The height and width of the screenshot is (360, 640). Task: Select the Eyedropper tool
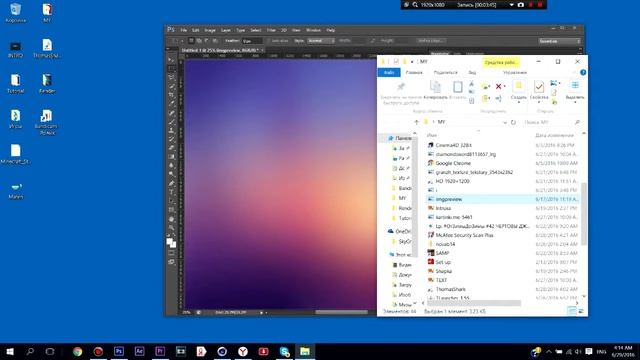(171, 104)
